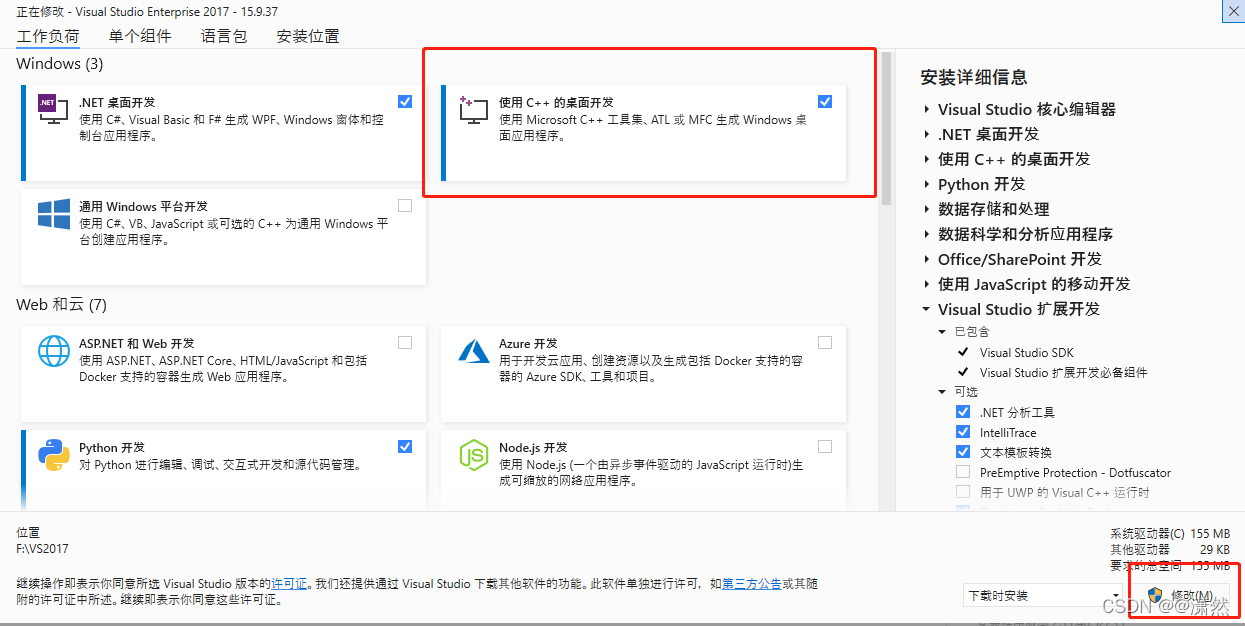Enable the 通用 Windows 平台开发 checkbox
1245x626 pixels.
tap(405, 206)
